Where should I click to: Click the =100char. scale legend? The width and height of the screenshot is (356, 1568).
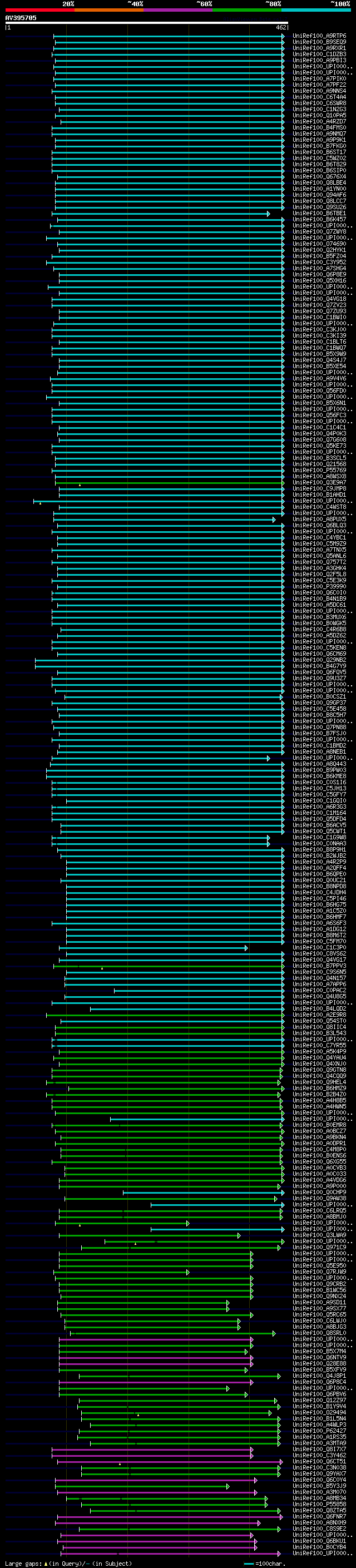pyautogui.click(x=265, y=1564)
